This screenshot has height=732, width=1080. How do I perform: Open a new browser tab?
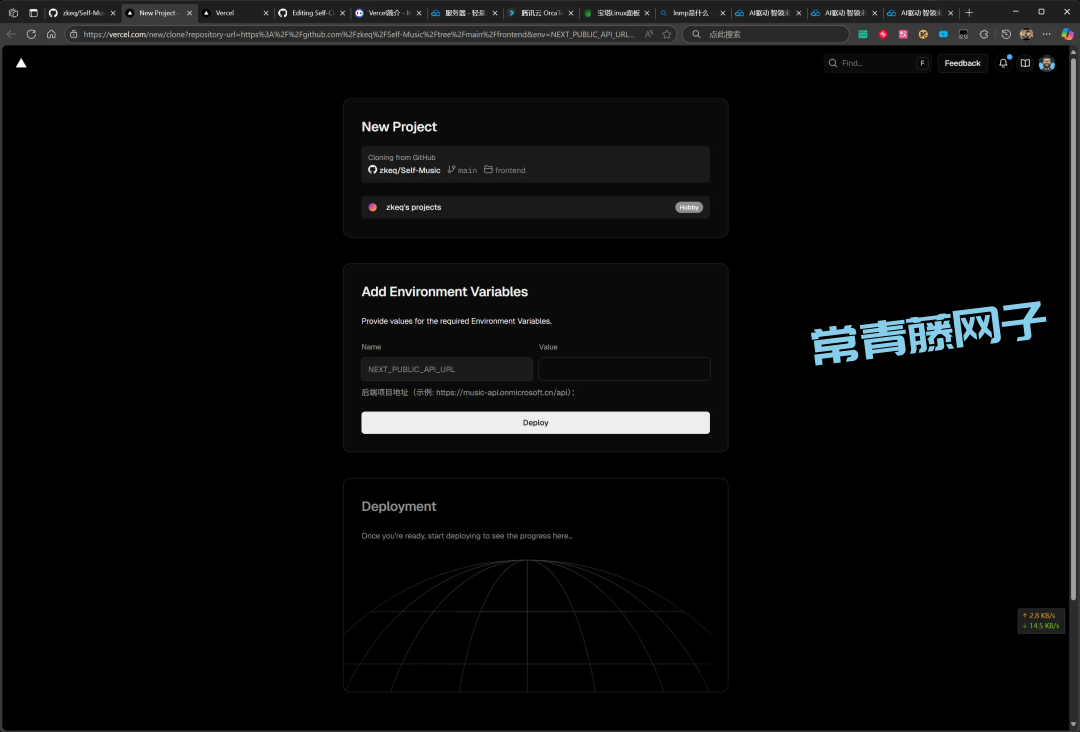tap(969, 13)
